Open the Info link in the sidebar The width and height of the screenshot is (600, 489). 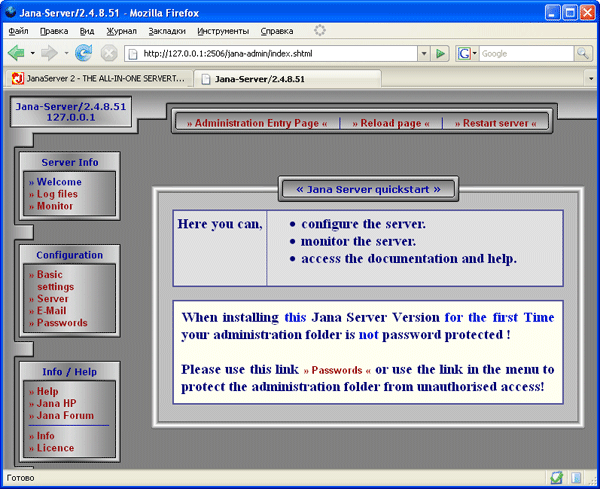point(41,436)
